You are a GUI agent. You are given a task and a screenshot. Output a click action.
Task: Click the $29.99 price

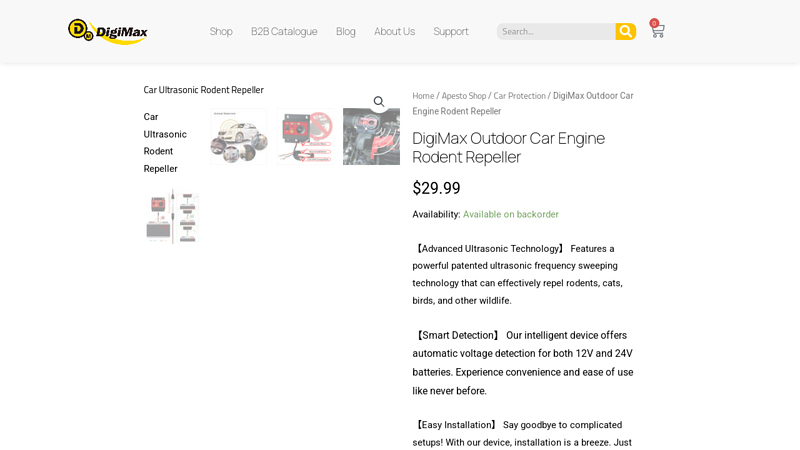(436, 188)
